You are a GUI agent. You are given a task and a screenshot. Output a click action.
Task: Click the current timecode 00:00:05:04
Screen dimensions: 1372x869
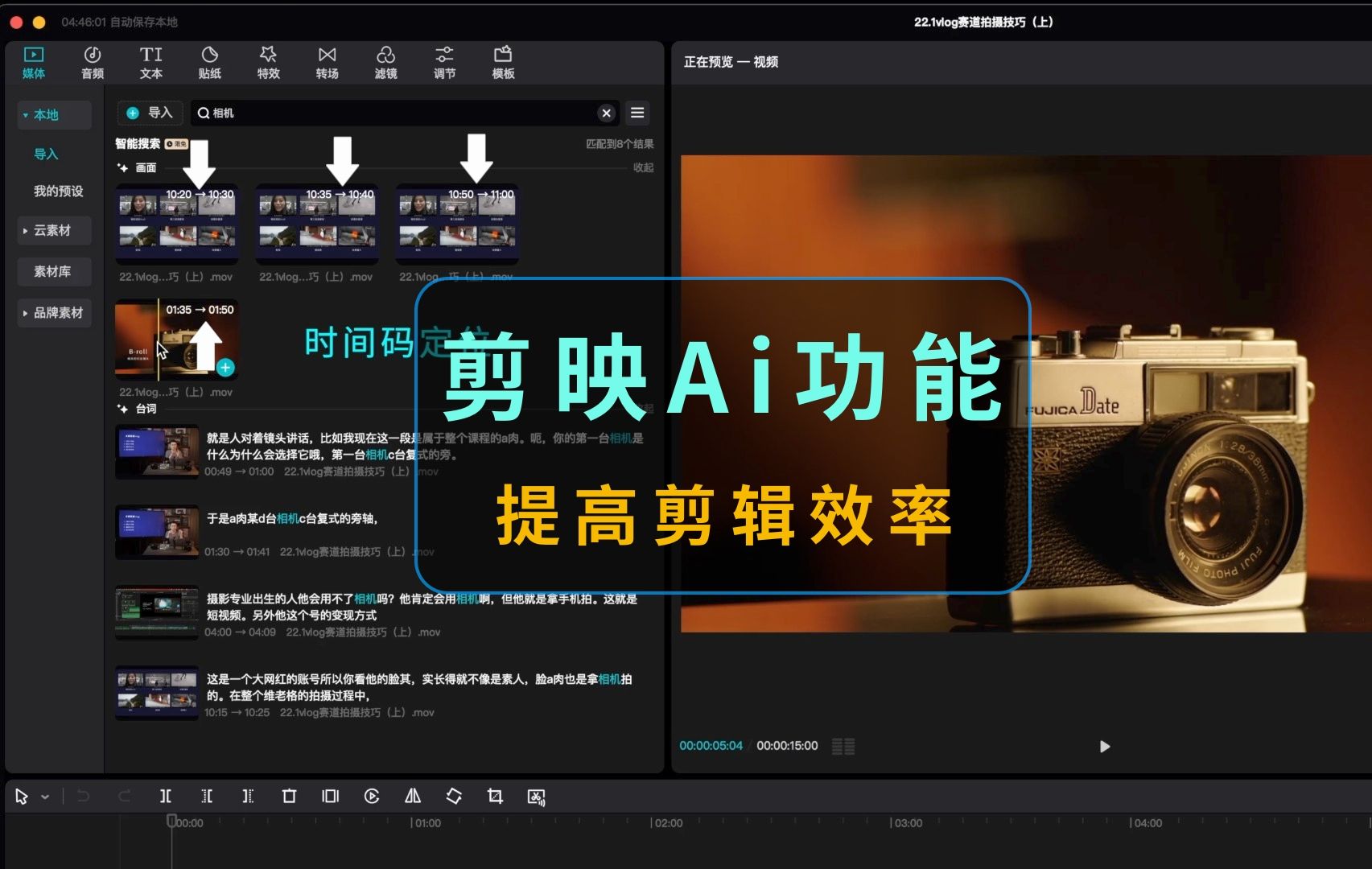click(711, 746)
